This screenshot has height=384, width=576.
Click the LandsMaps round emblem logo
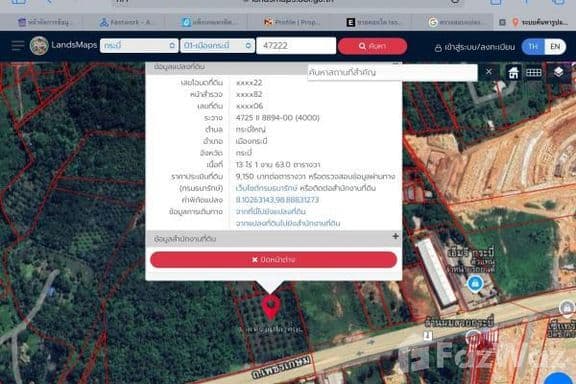pyautogui.click(x=39, y=46)
